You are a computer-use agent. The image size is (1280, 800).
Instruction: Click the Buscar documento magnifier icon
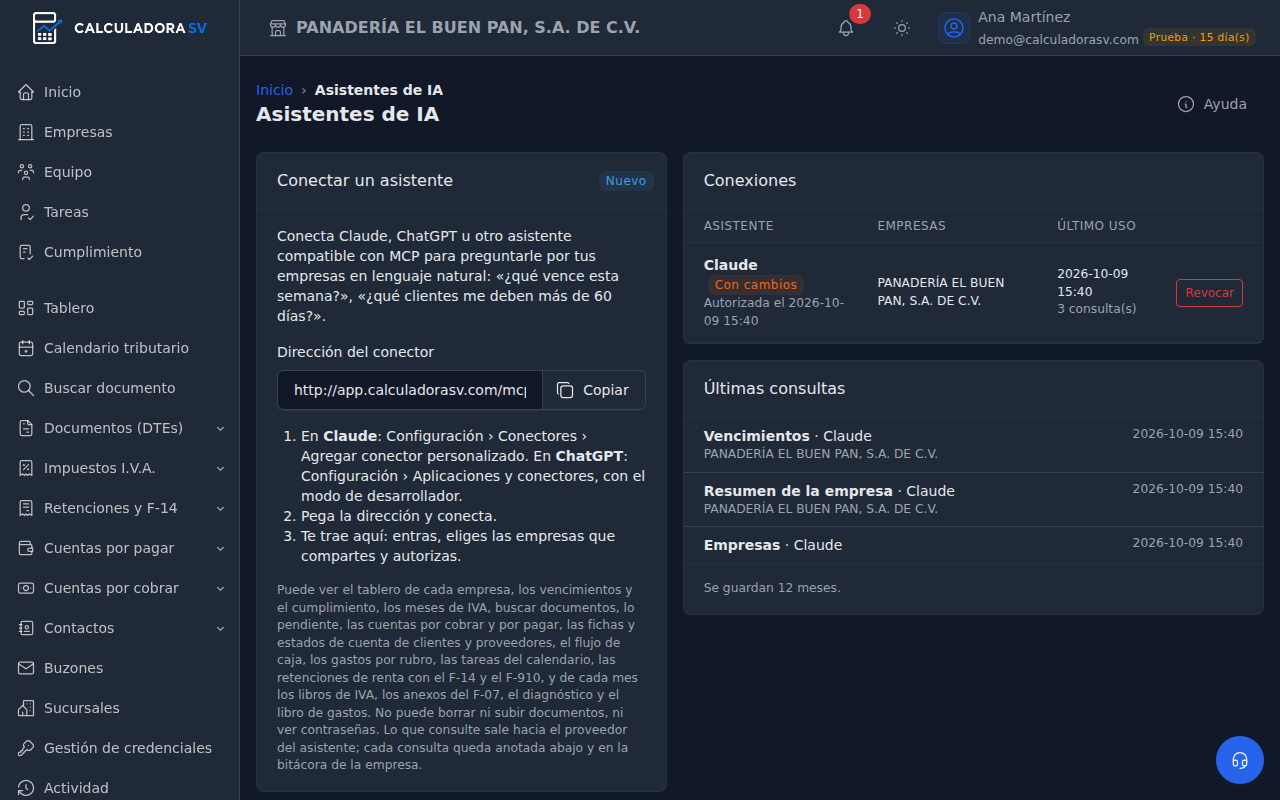(x=26, y=388)
